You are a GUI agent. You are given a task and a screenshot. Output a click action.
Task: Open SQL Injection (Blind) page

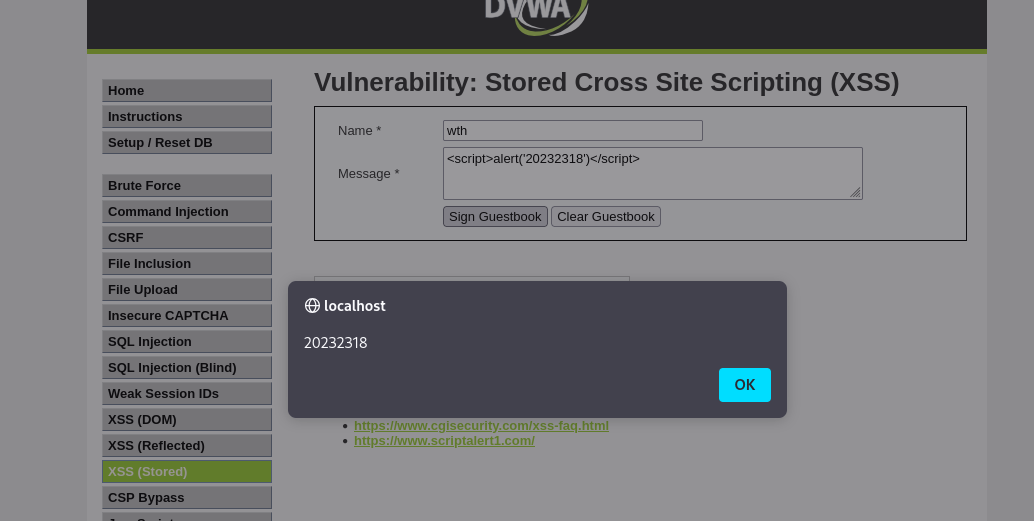tap(187, 367)
